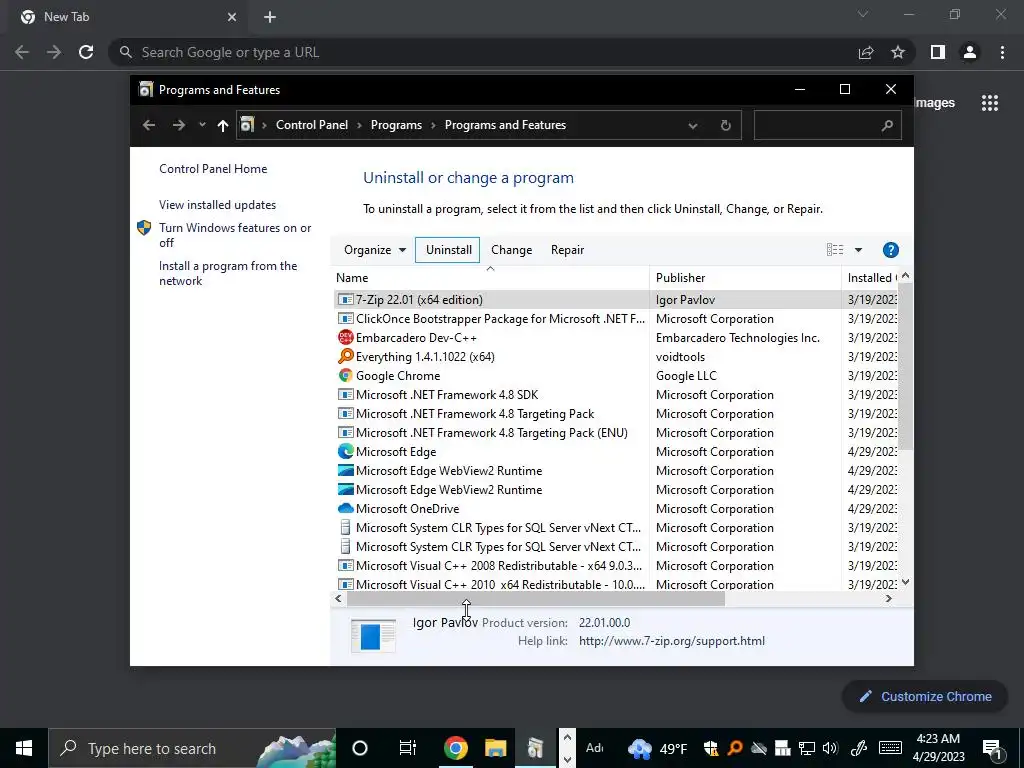1024x768 pixels.
Task: Click the Repair button
Action: pyautogui.click(x=567, y=250)
